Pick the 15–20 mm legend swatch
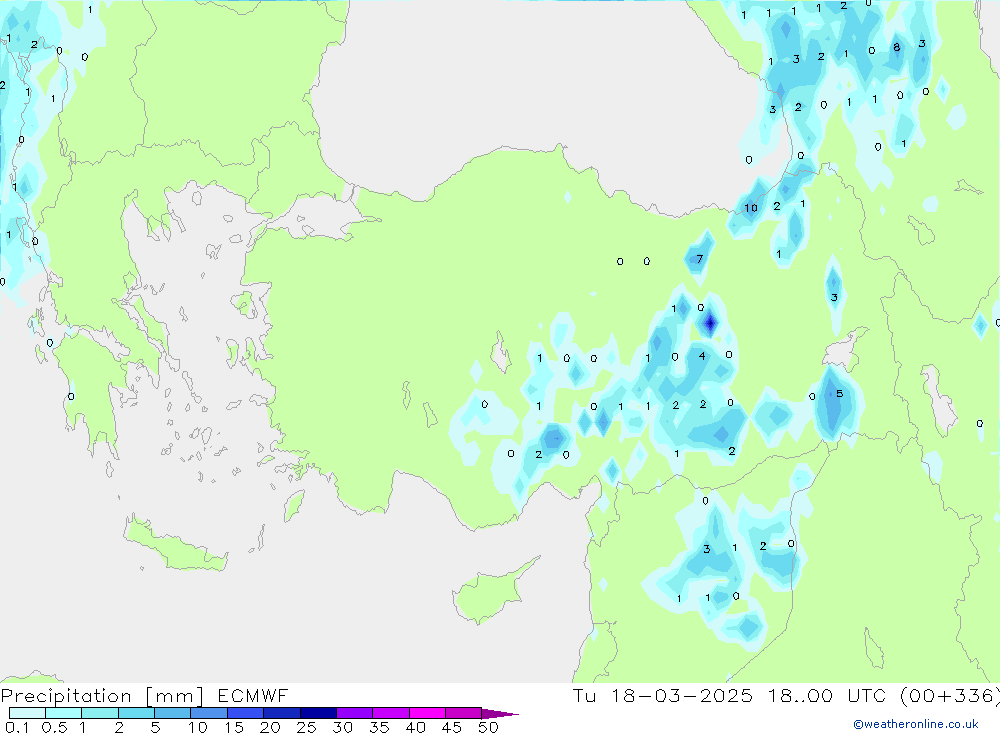 [246, 713]
